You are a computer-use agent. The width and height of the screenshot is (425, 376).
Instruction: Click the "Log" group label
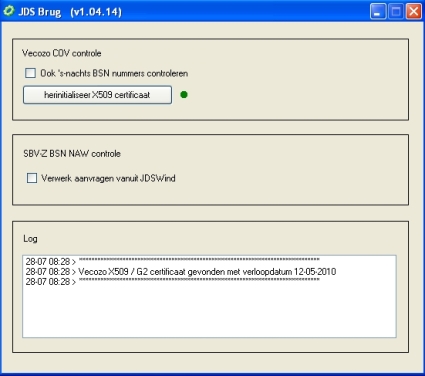[30, 239]
